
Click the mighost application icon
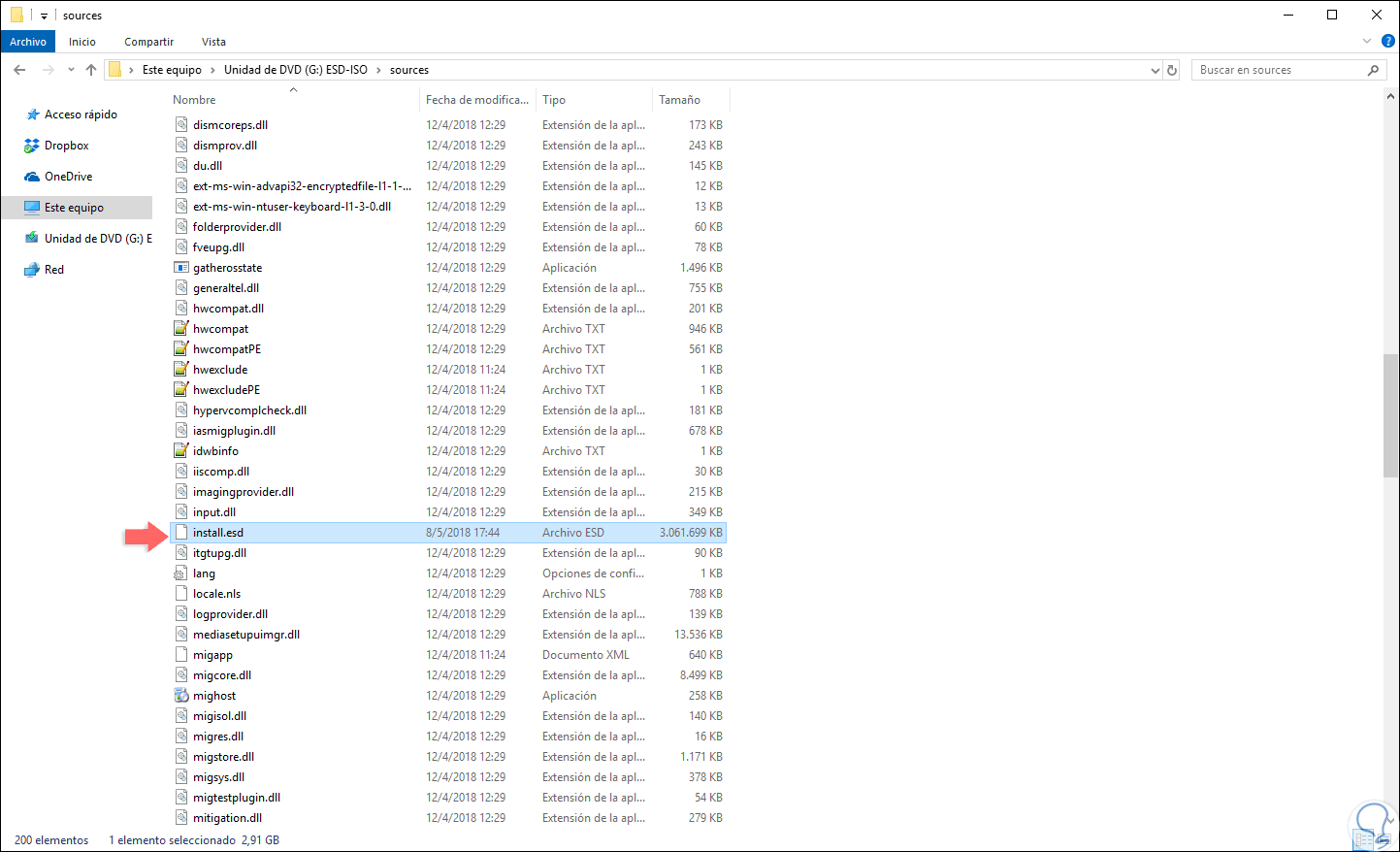(180, 696)
